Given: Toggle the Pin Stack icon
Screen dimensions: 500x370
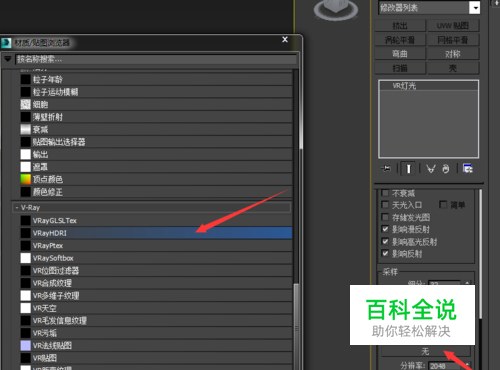Looking at the screenshot, I should (386, 169).
